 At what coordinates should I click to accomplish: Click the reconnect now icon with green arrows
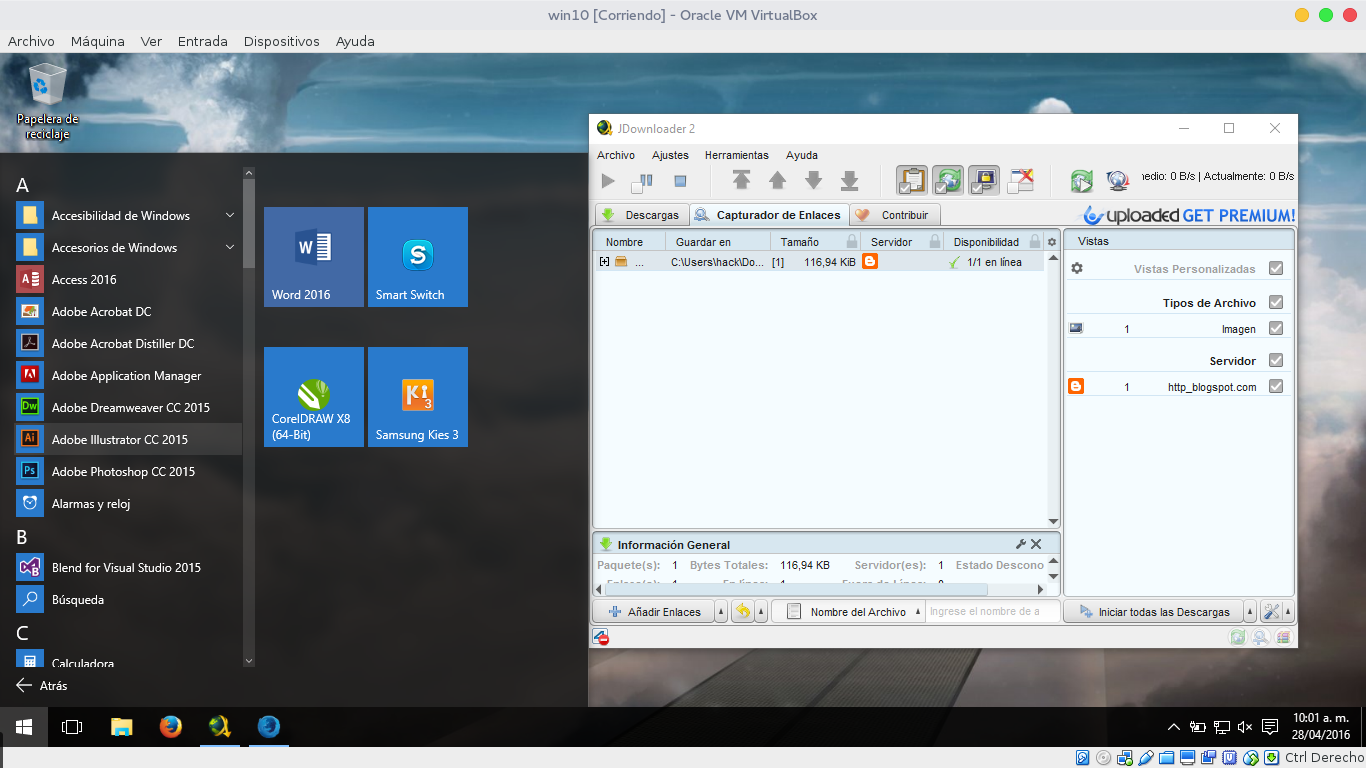(1081, 181)
